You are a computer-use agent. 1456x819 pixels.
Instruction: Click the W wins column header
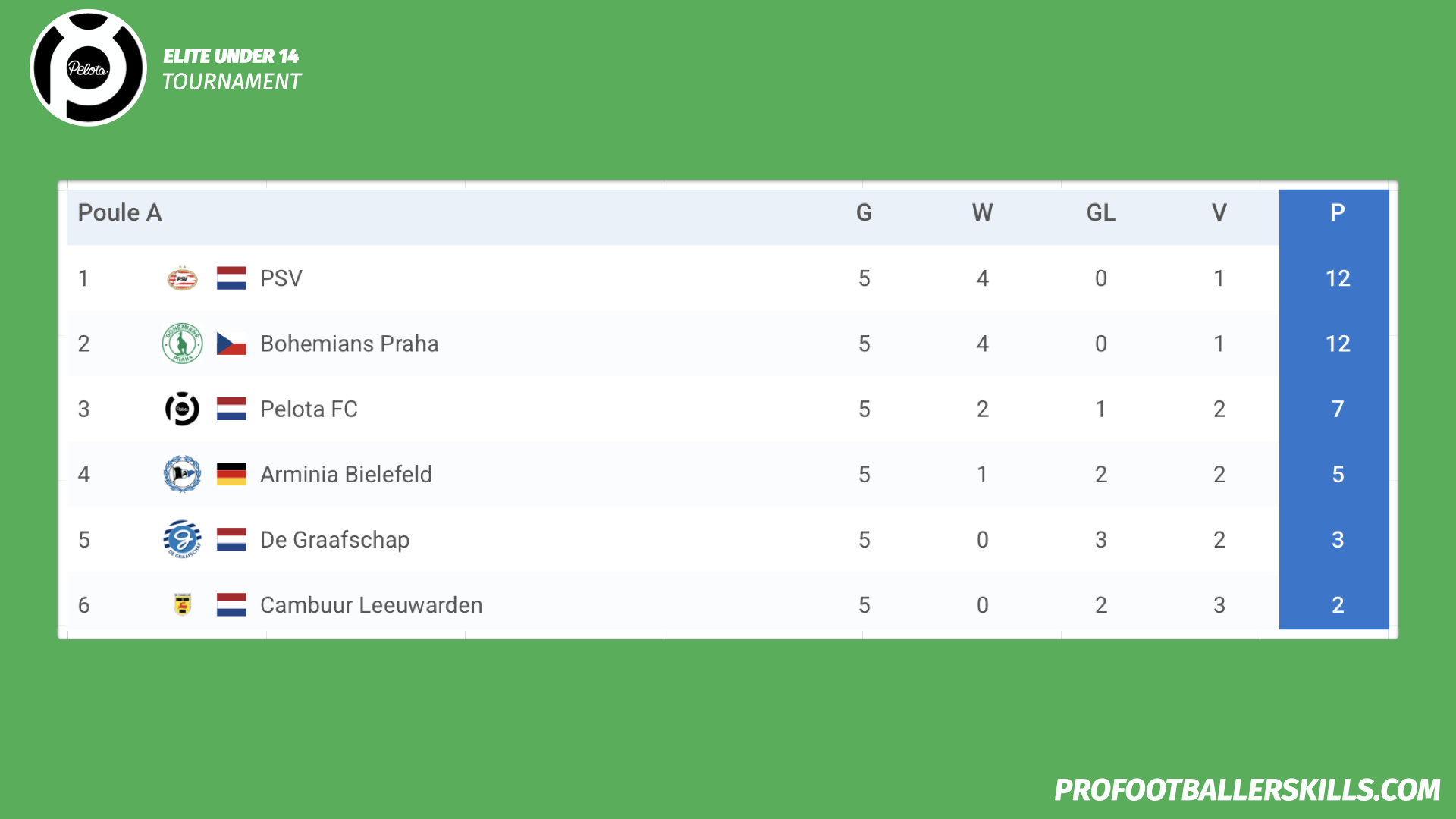(x=982, y=212)
